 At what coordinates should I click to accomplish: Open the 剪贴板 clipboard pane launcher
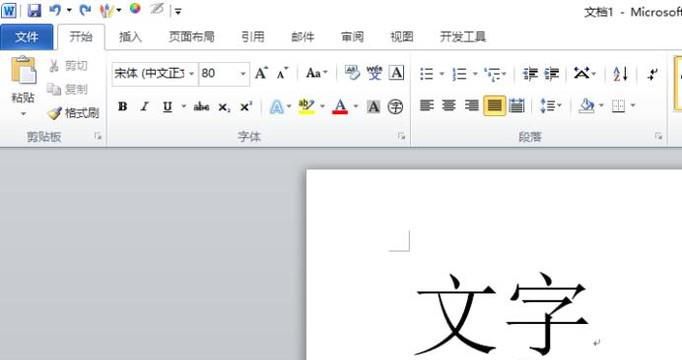pos(98,137)
